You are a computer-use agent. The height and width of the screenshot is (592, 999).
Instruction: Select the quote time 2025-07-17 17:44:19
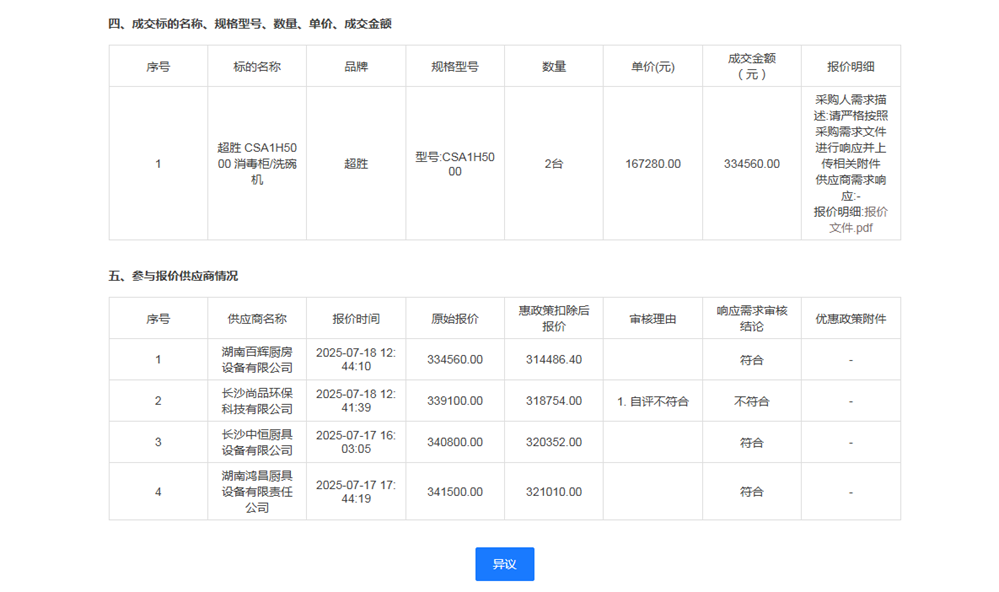click(356, 491)
